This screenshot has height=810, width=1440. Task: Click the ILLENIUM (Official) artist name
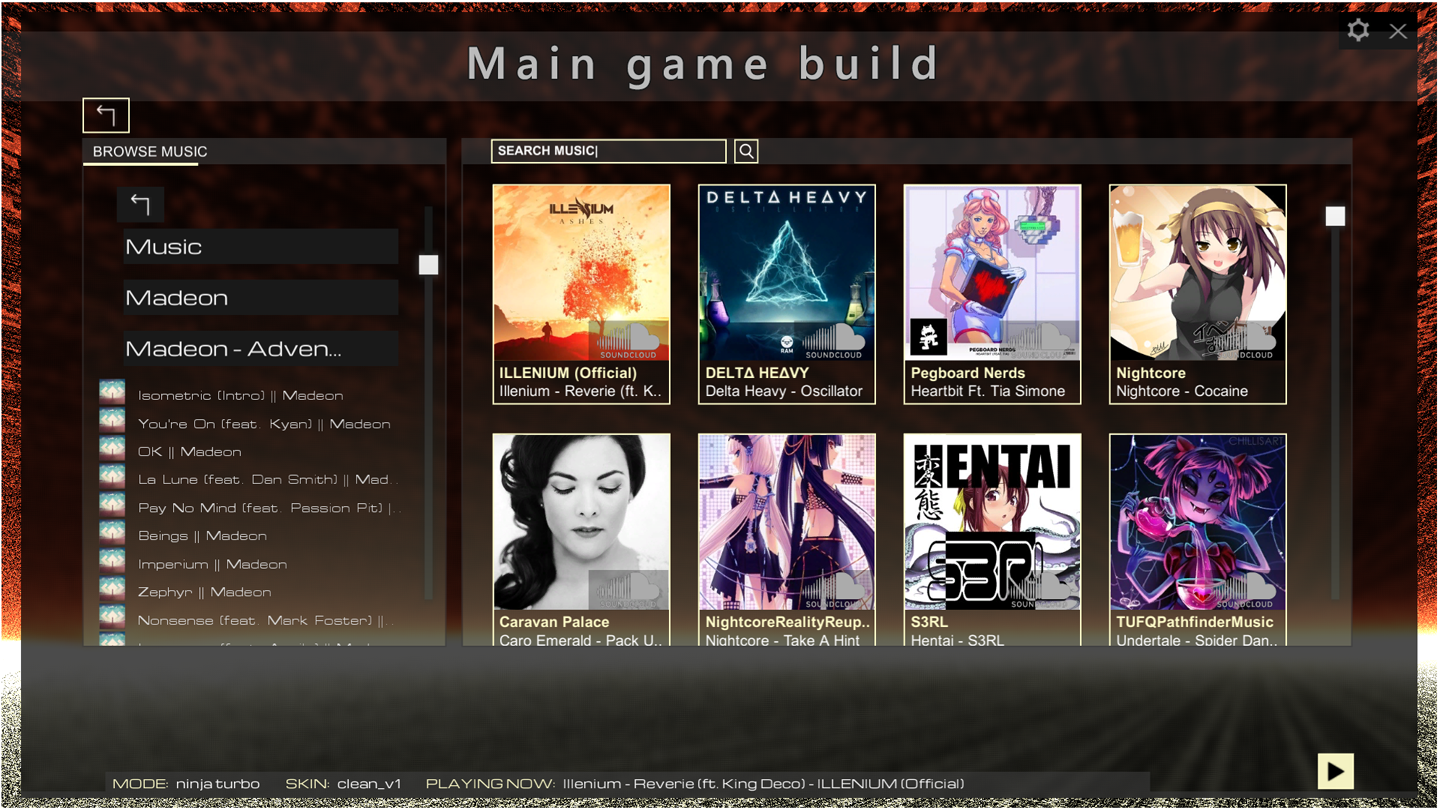[x=568, y=373]
